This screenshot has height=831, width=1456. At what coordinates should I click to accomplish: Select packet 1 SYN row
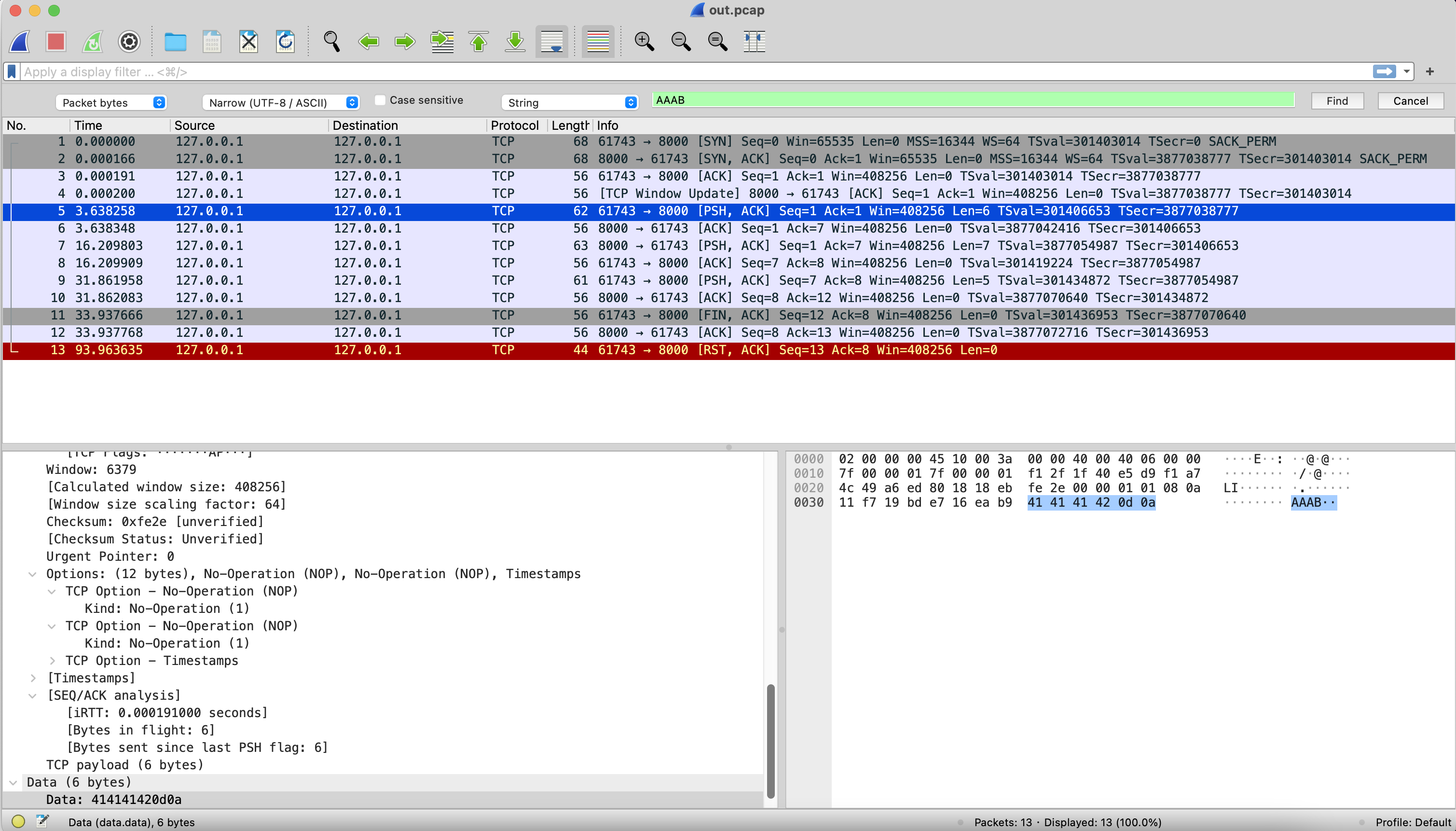pos(728,141)
